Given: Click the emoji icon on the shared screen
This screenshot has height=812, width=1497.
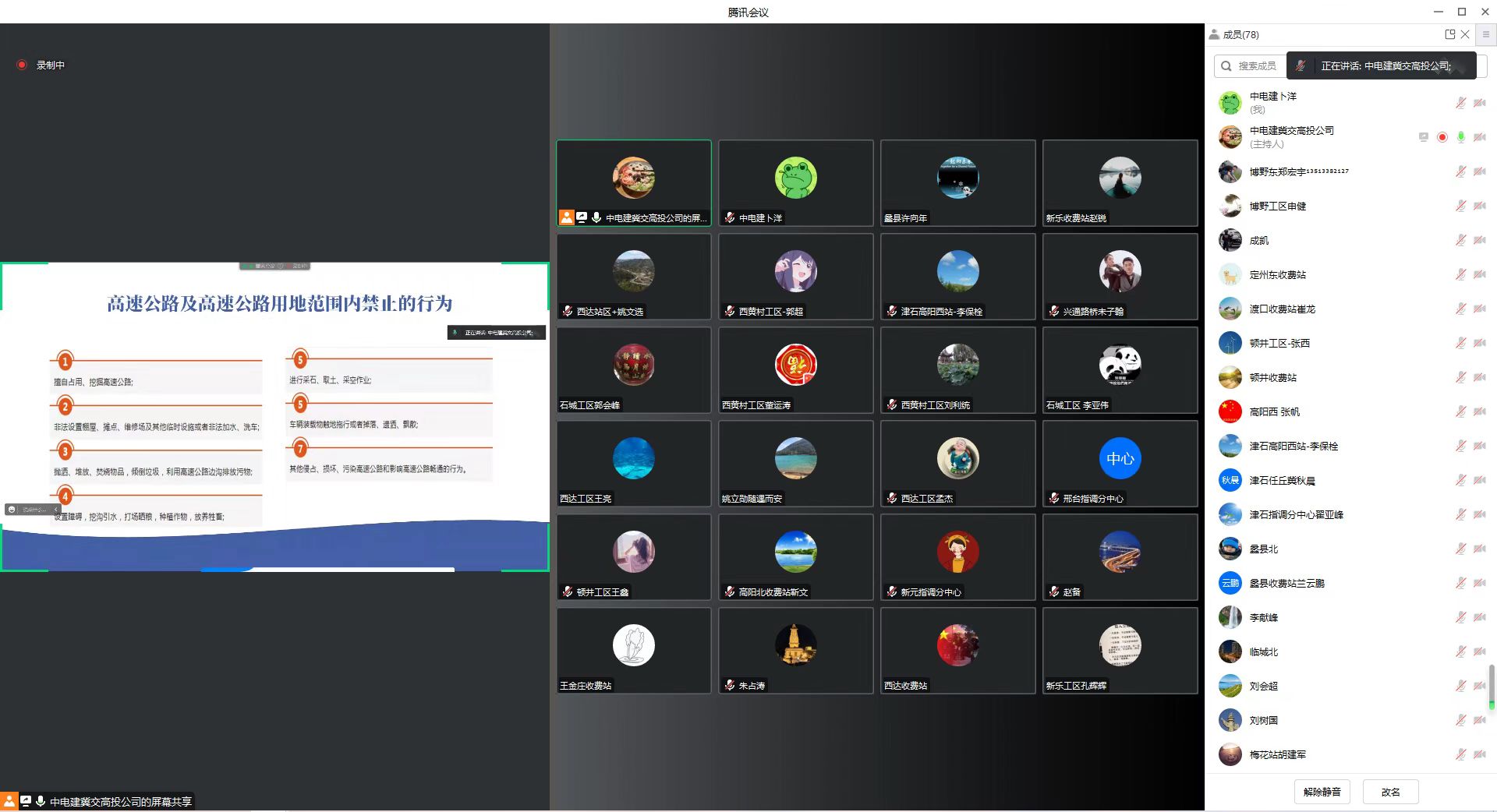Looking at the screenshot, I should click(12, 510).
